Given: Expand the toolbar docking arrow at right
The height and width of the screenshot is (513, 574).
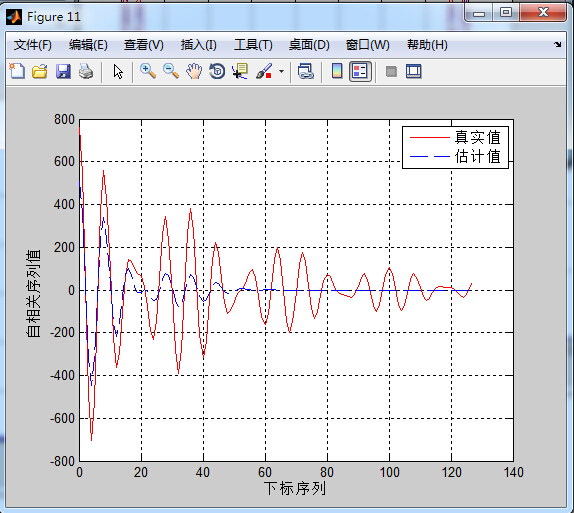Looking at the screenshot, I should point(557,45).
